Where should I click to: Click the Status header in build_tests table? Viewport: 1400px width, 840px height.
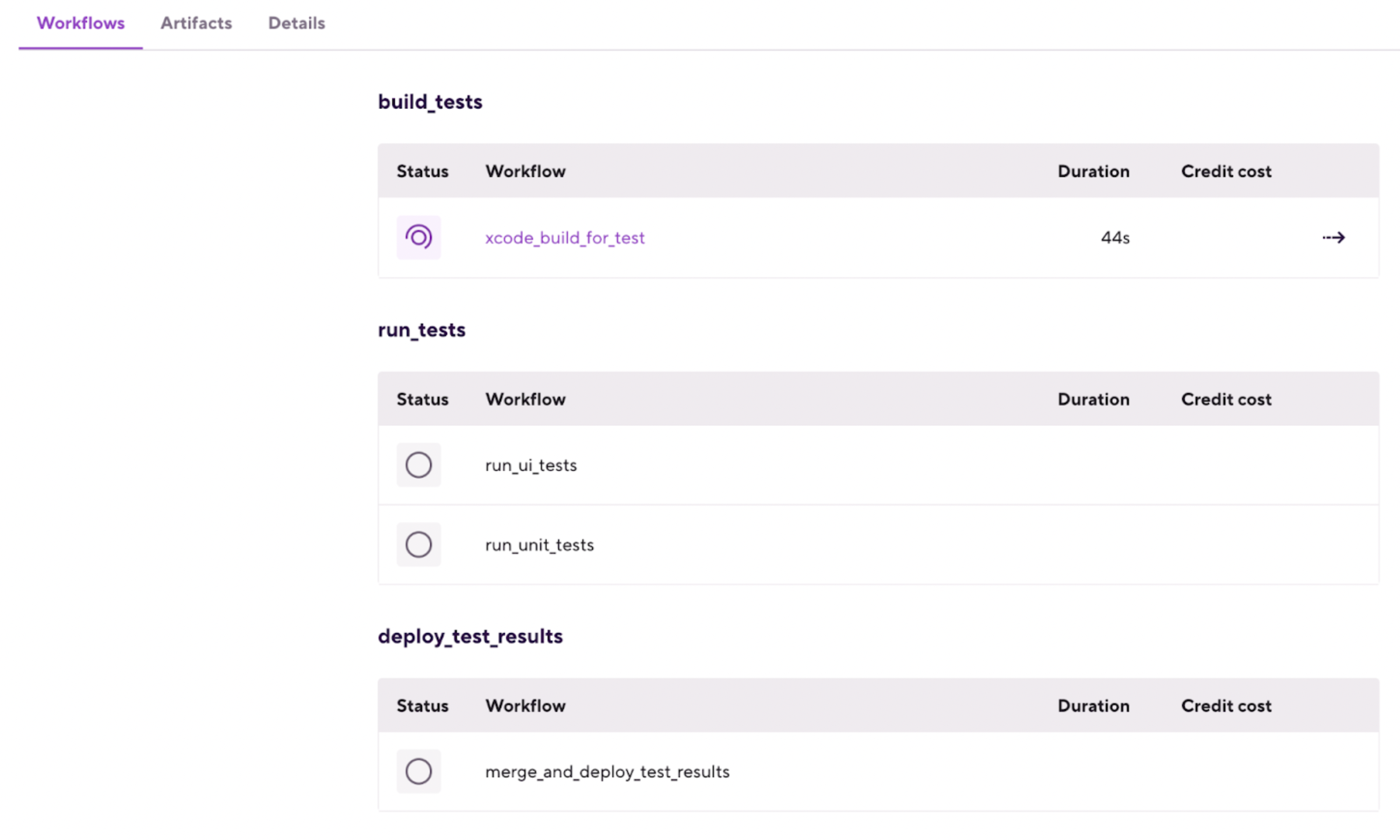[x=423, y=171]
